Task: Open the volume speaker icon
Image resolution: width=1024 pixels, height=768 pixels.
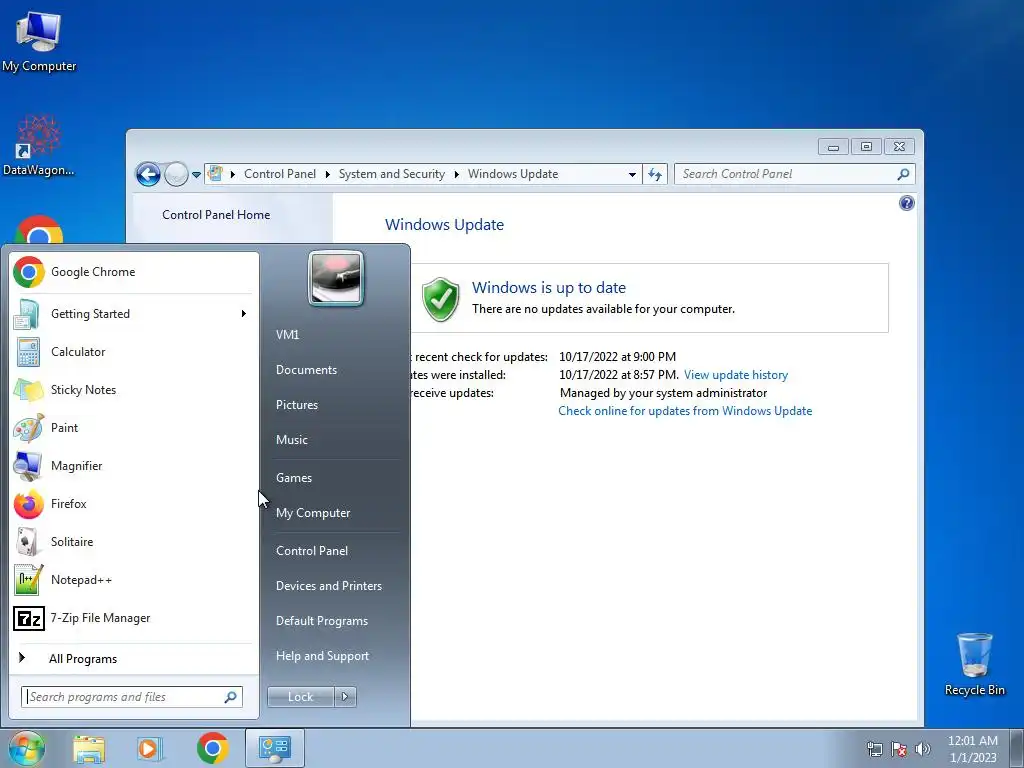Action: click(922, 749)
